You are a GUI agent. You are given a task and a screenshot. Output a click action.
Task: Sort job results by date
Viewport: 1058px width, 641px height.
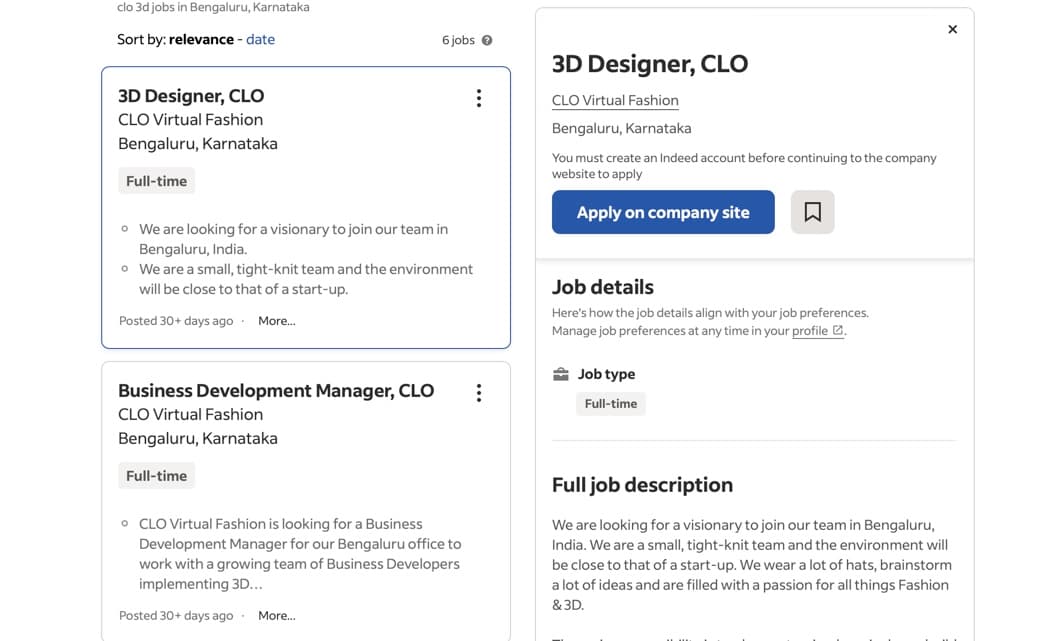(x=259, y=39)
